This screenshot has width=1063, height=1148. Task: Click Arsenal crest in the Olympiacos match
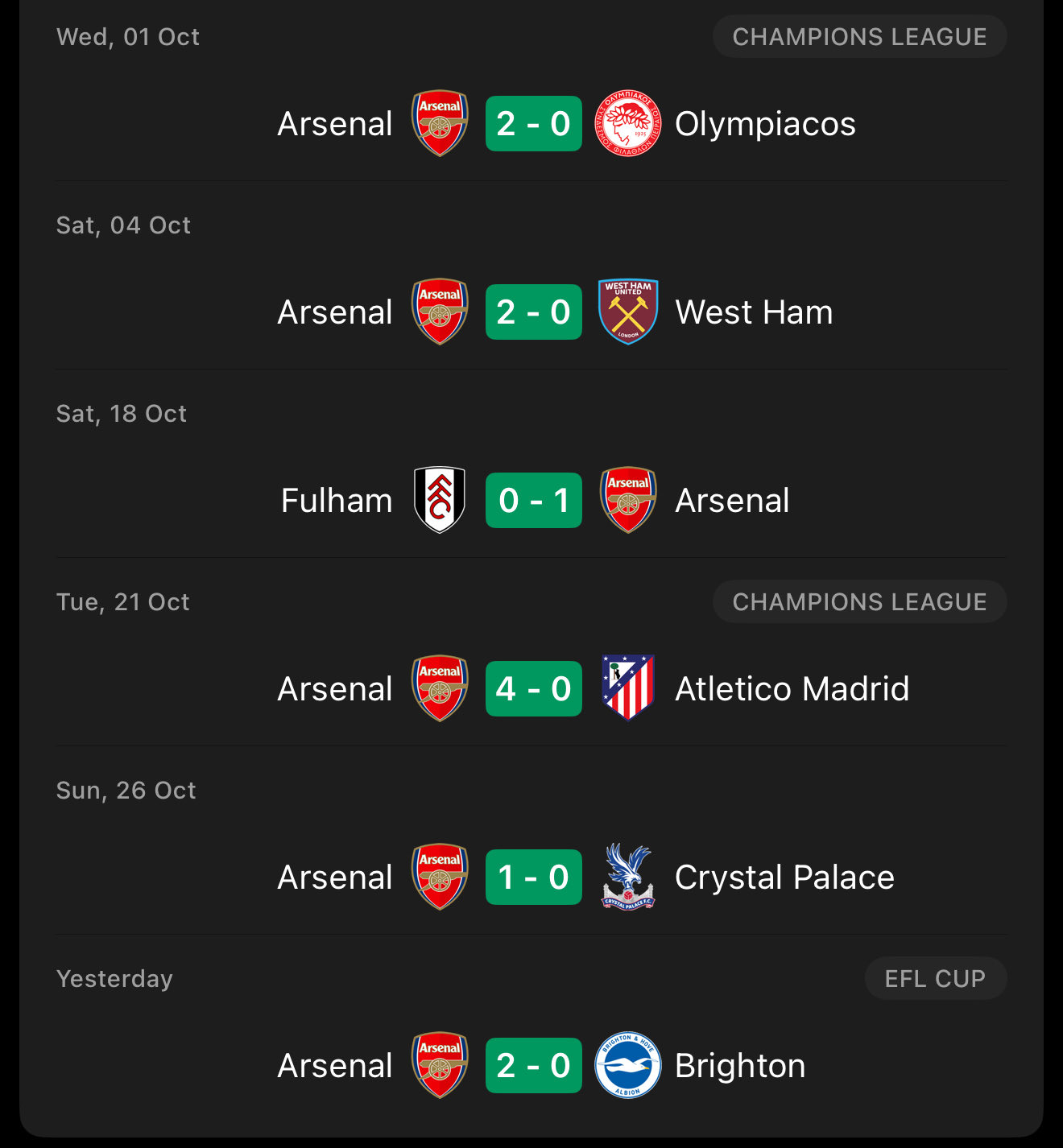(x=440, y=123)
